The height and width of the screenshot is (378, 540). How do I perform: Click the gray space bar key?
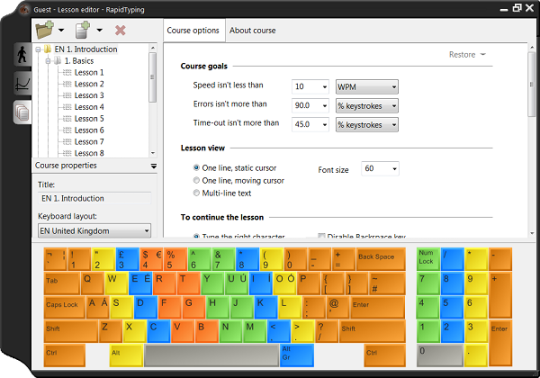211,355
